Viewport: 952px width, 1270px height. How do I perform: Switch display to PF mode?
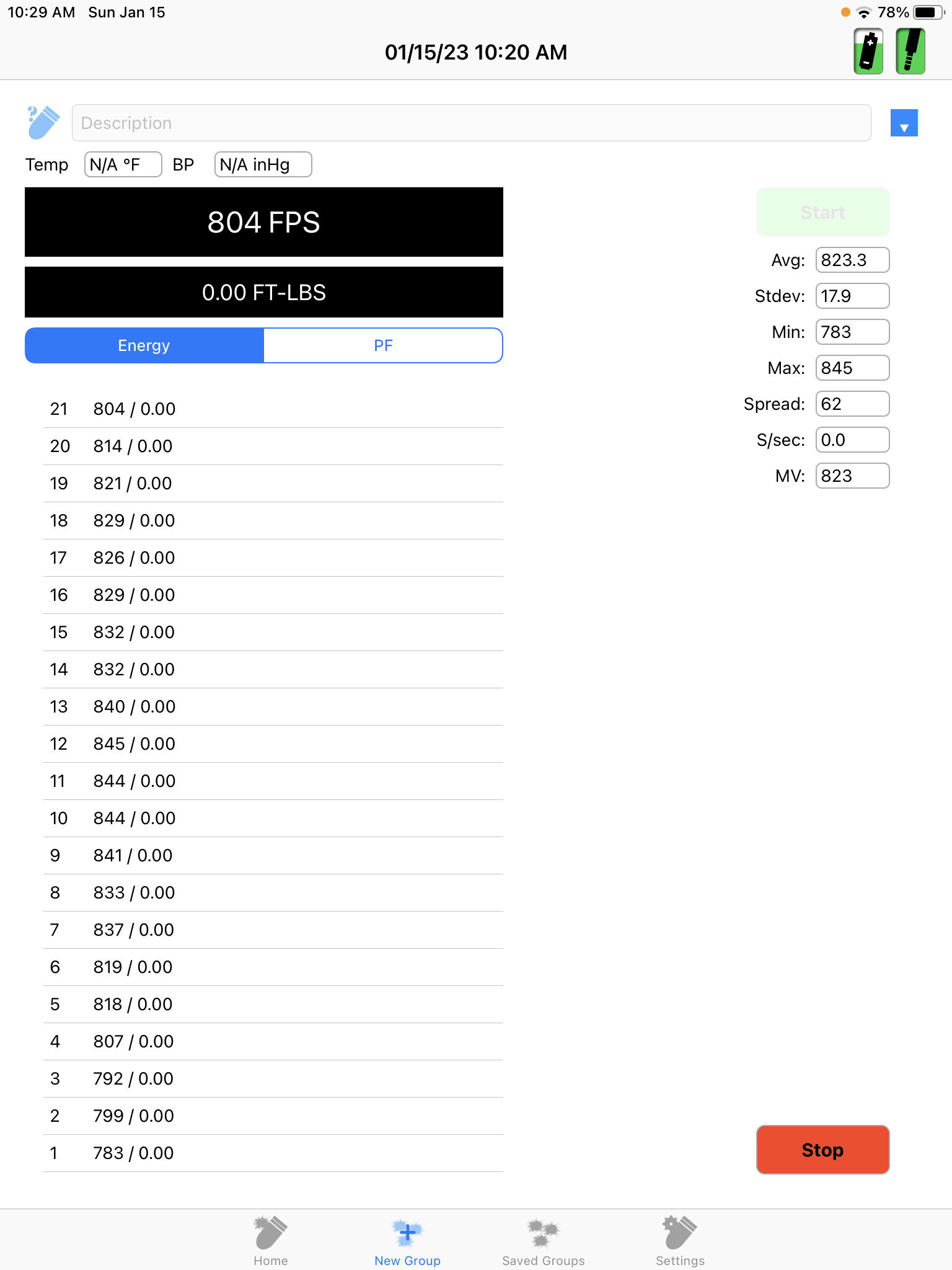(383, 345)
